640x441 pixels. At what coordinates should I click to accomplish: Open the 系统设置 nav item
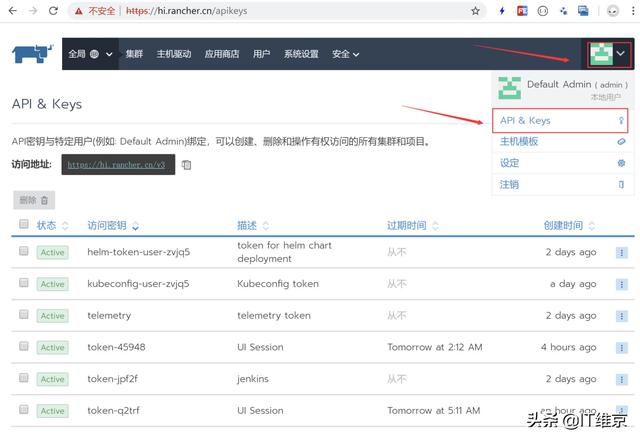[x=301, y=54]
